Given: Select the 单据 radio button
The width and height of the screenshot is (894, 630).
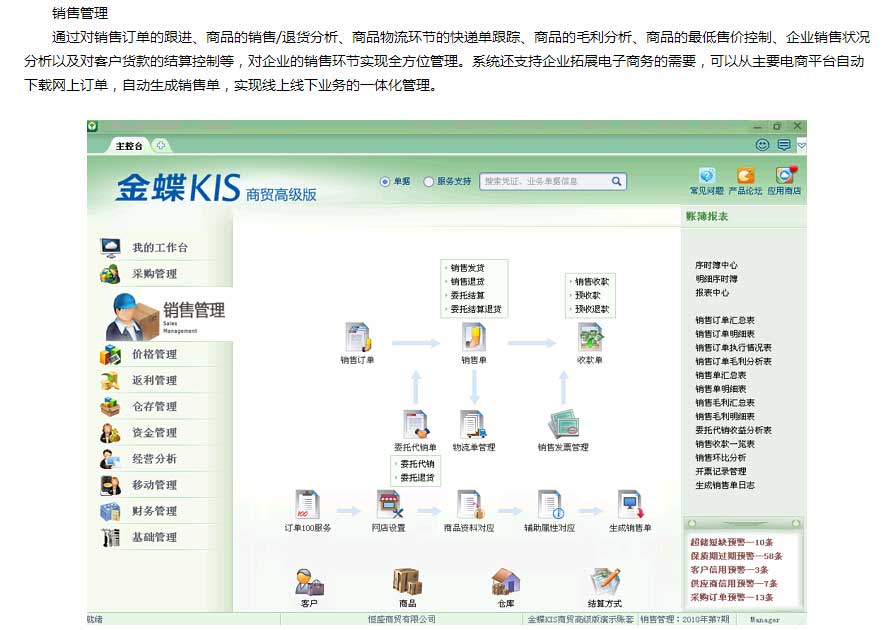Looking at the screenshot, I should [x=385, y=182].
